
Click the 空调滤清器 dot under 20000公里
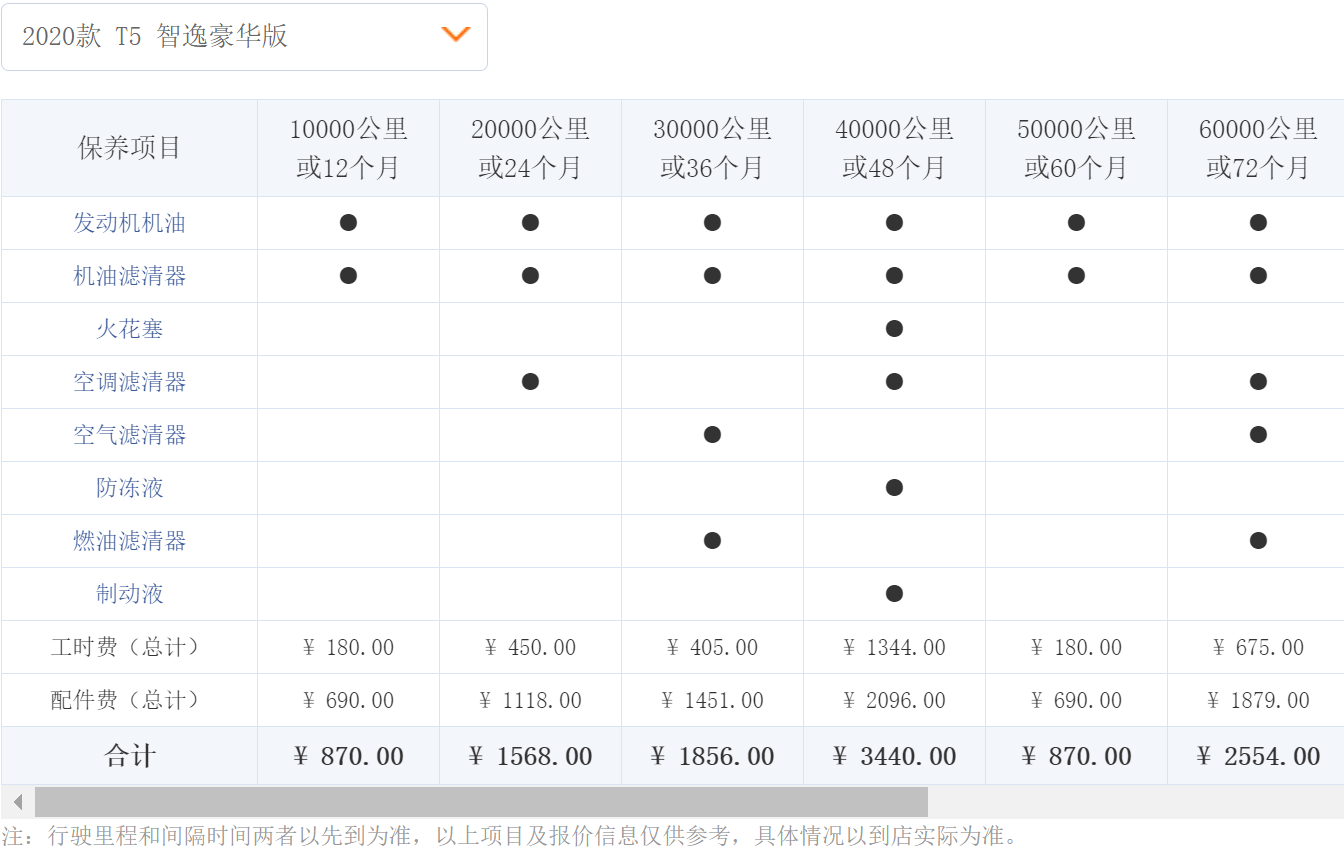[530, 382]
